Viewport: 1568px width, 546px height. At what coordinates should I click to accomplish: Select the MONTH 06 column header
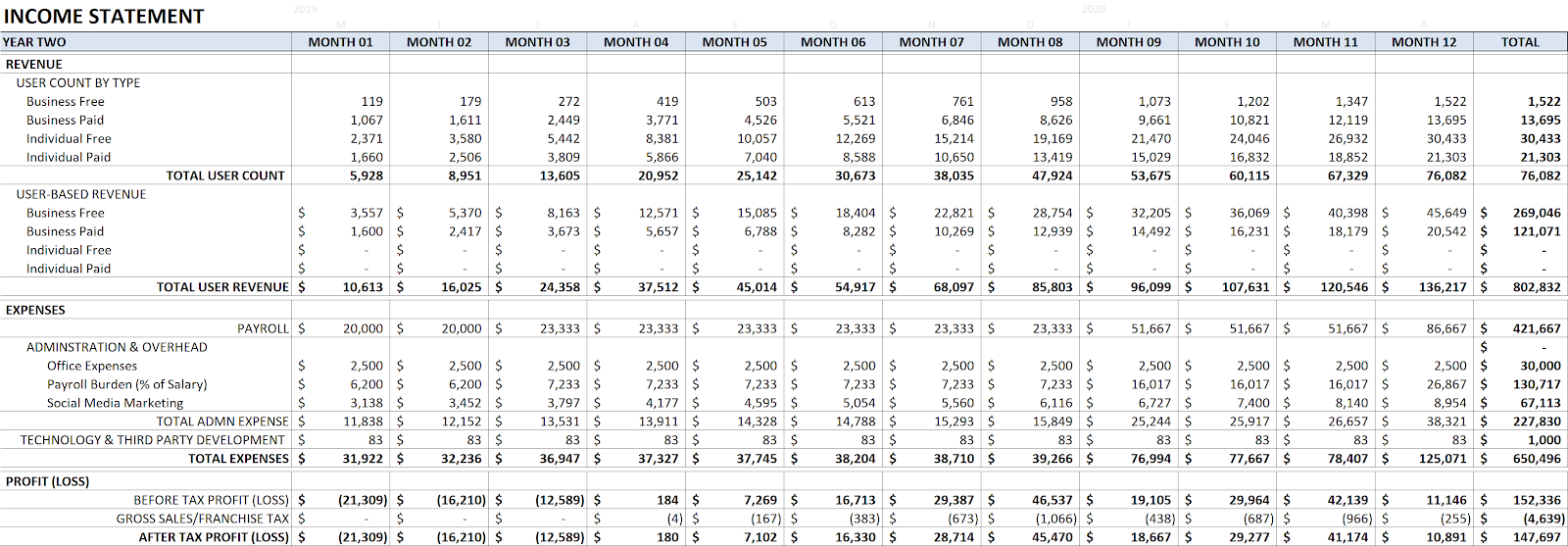click(x=833, y=42)
